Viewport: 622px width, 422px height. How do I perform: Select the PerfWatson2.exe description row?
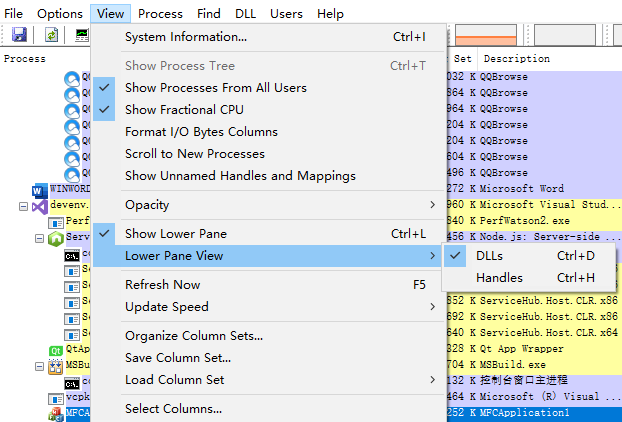pyautogui.click(x=524, y=221)
